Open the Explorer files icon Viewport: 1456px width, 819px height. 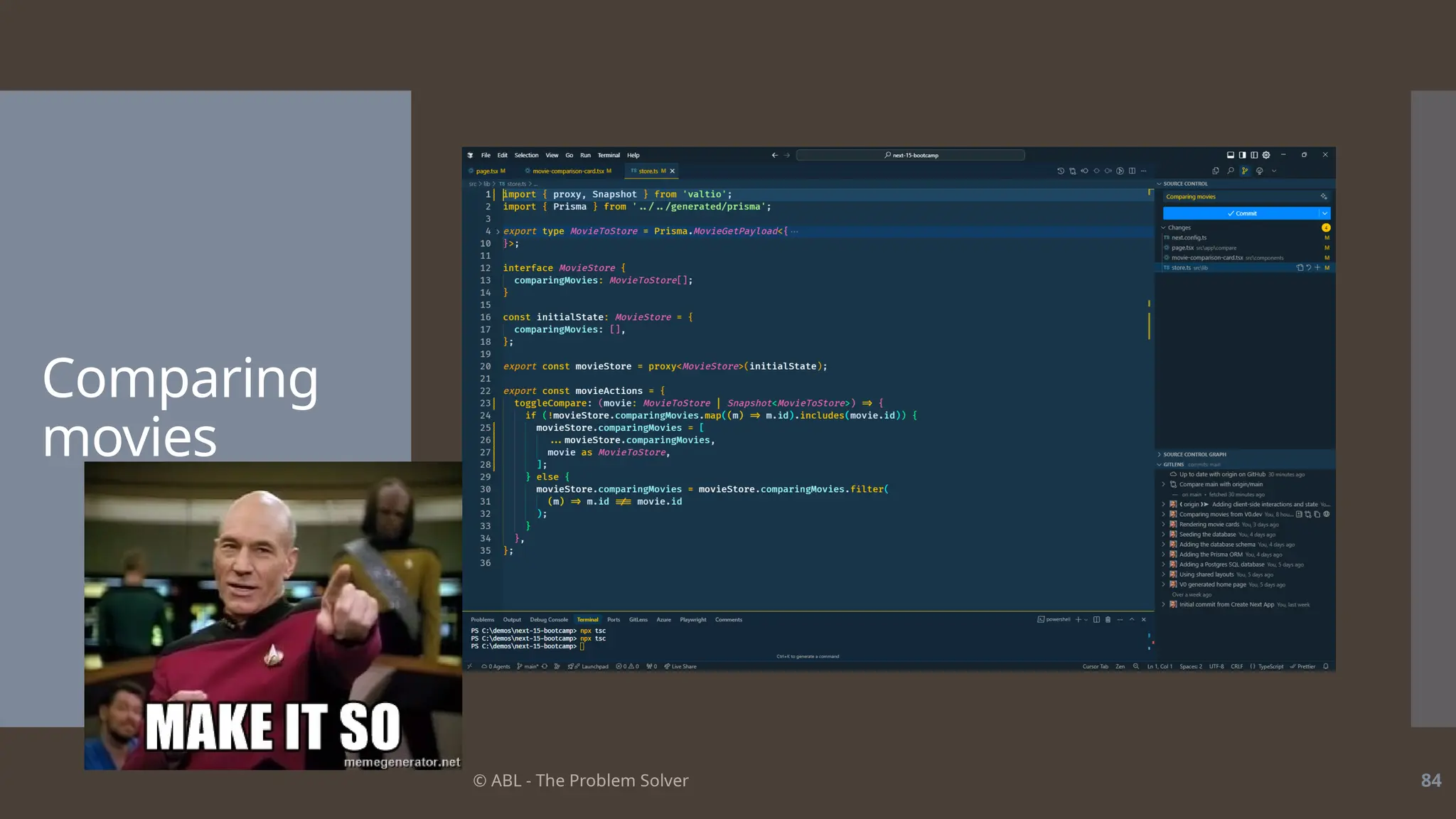[1215, 171]
